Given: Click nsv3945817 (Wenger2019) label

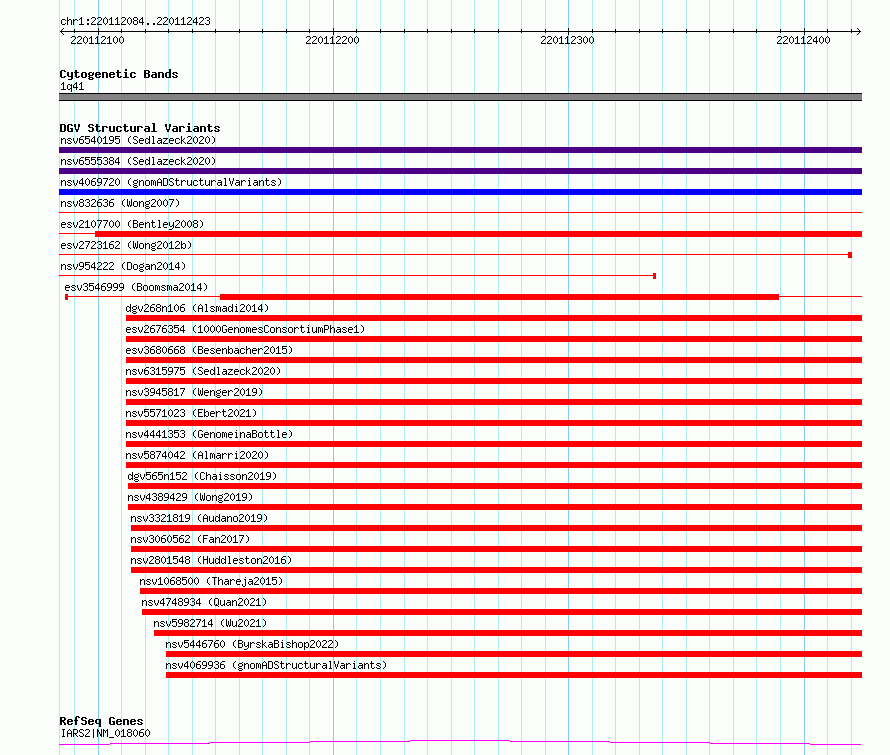Looking at the screenshot, I should pyautogui.click(x=194, y=392).
